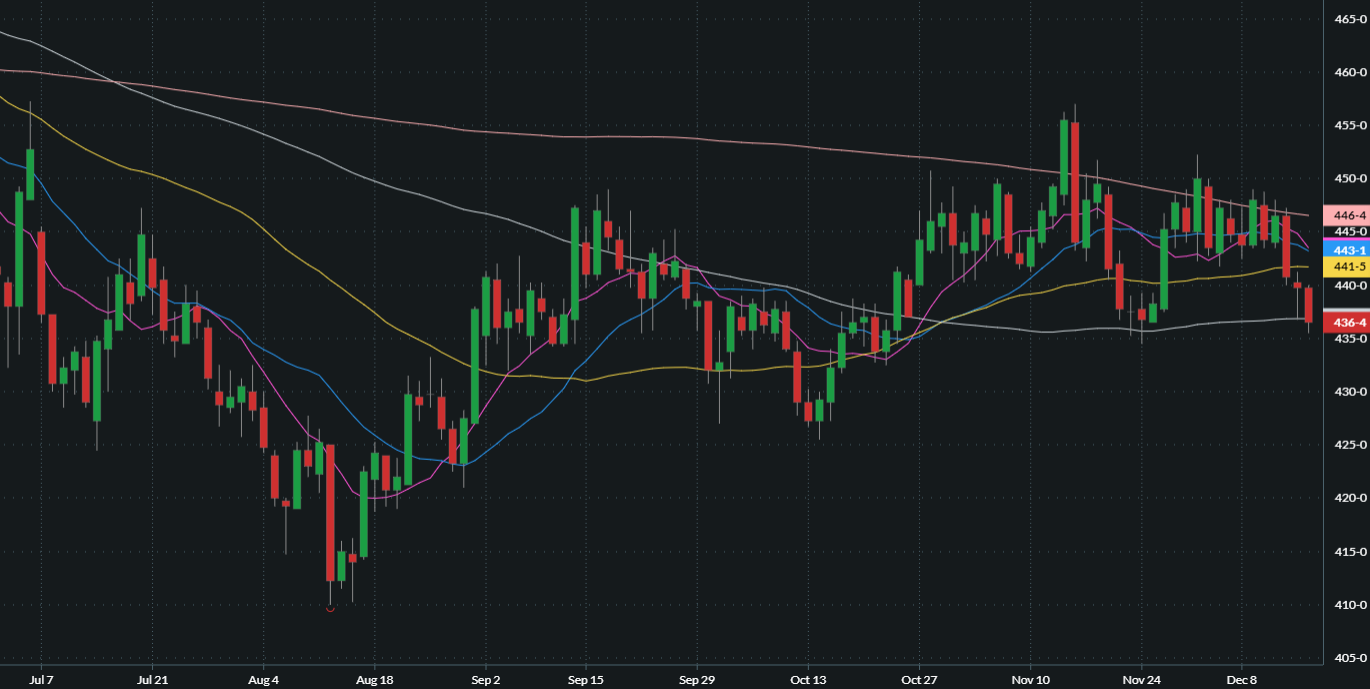This screenshot has height=689, width=1370.
Task: Click the long red candle bottoming near 412
Action: pos(330,510)
